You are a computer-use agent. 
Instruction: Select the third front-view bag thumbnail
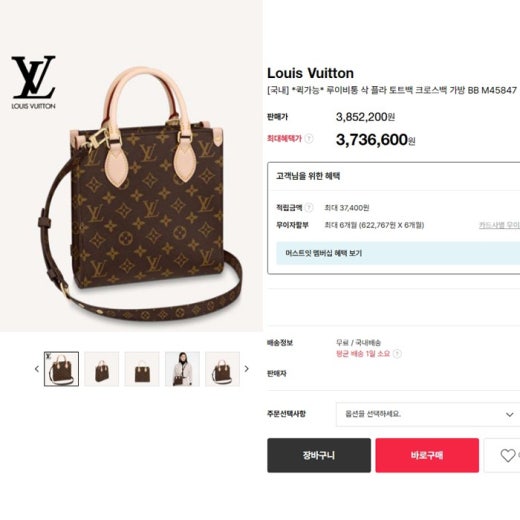pos(142,369)
